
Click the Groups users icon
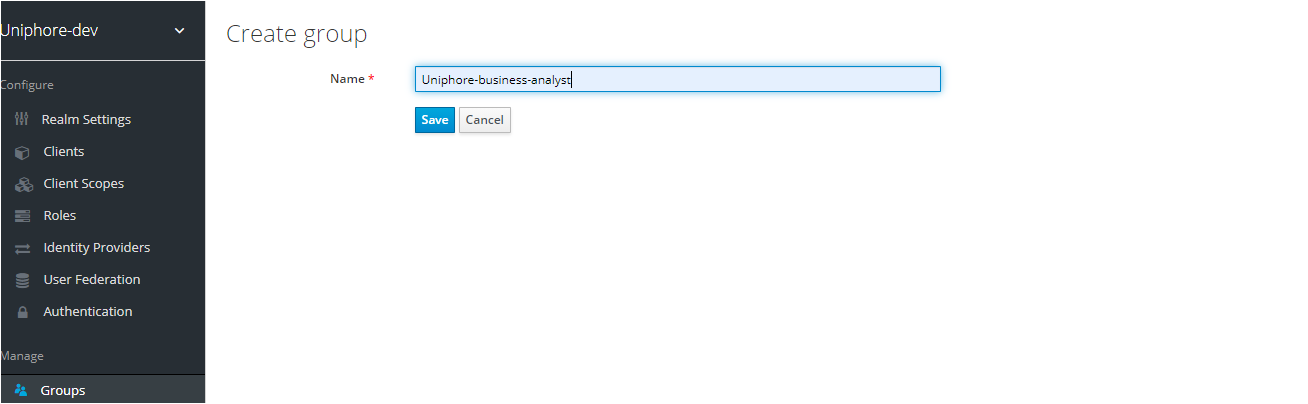coord(21,390)
